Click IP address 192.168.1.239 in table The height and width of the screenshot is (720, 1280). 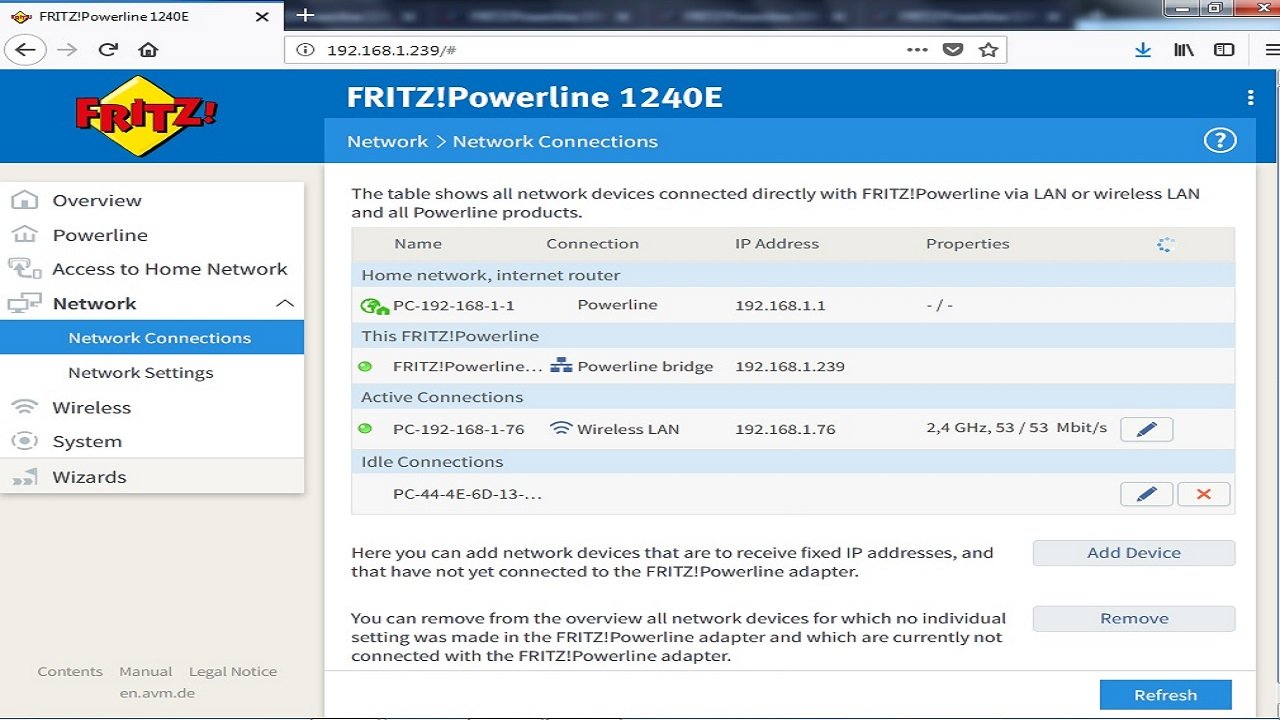790,366
